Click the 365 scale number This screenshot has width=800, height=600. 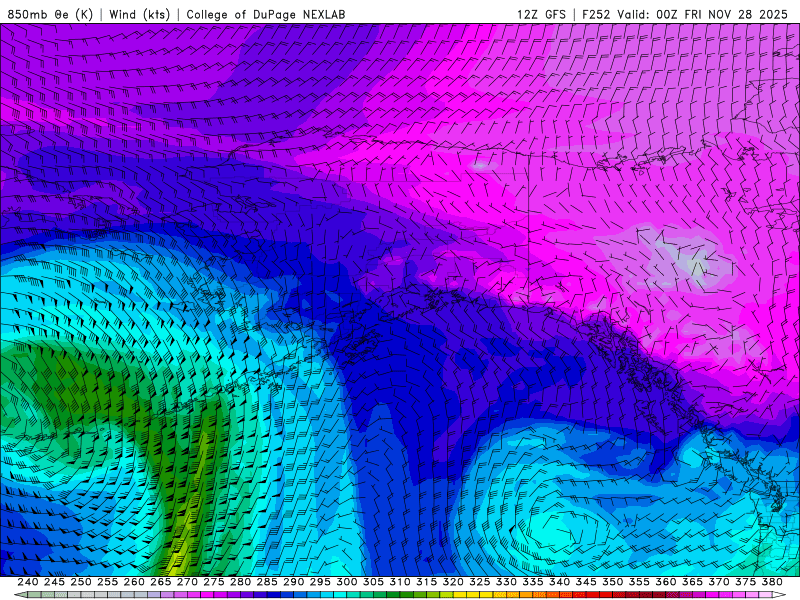(x=691, y=582)
